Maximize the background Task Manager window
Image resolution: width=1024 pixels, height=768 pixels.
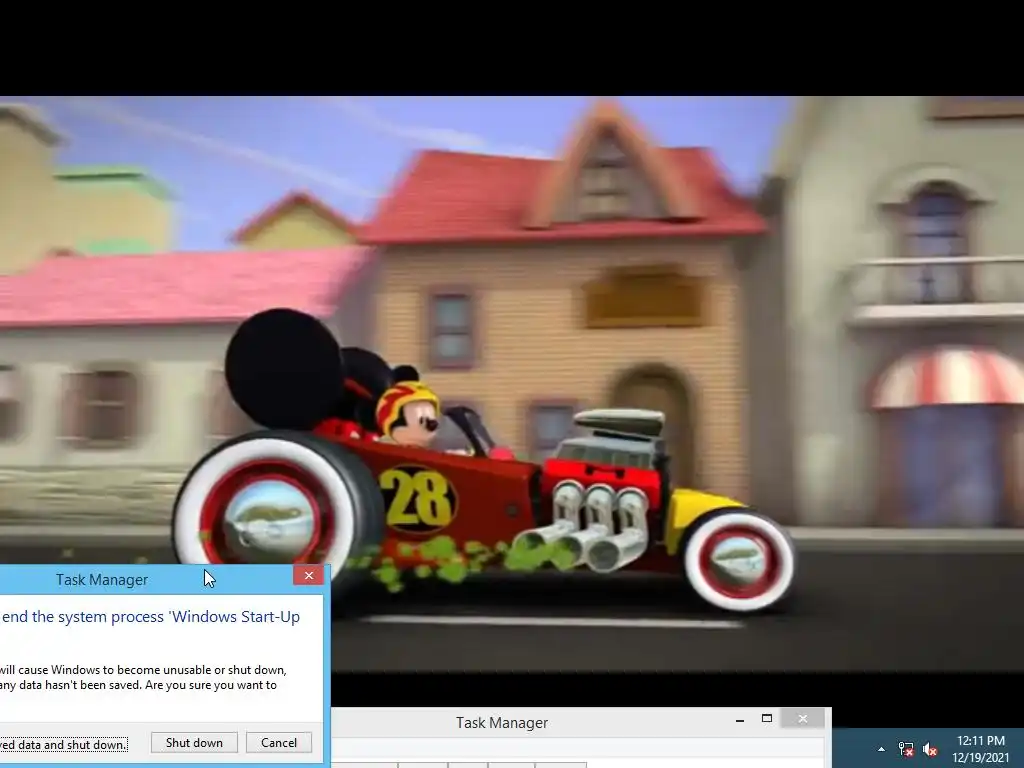tap(767, 718)
